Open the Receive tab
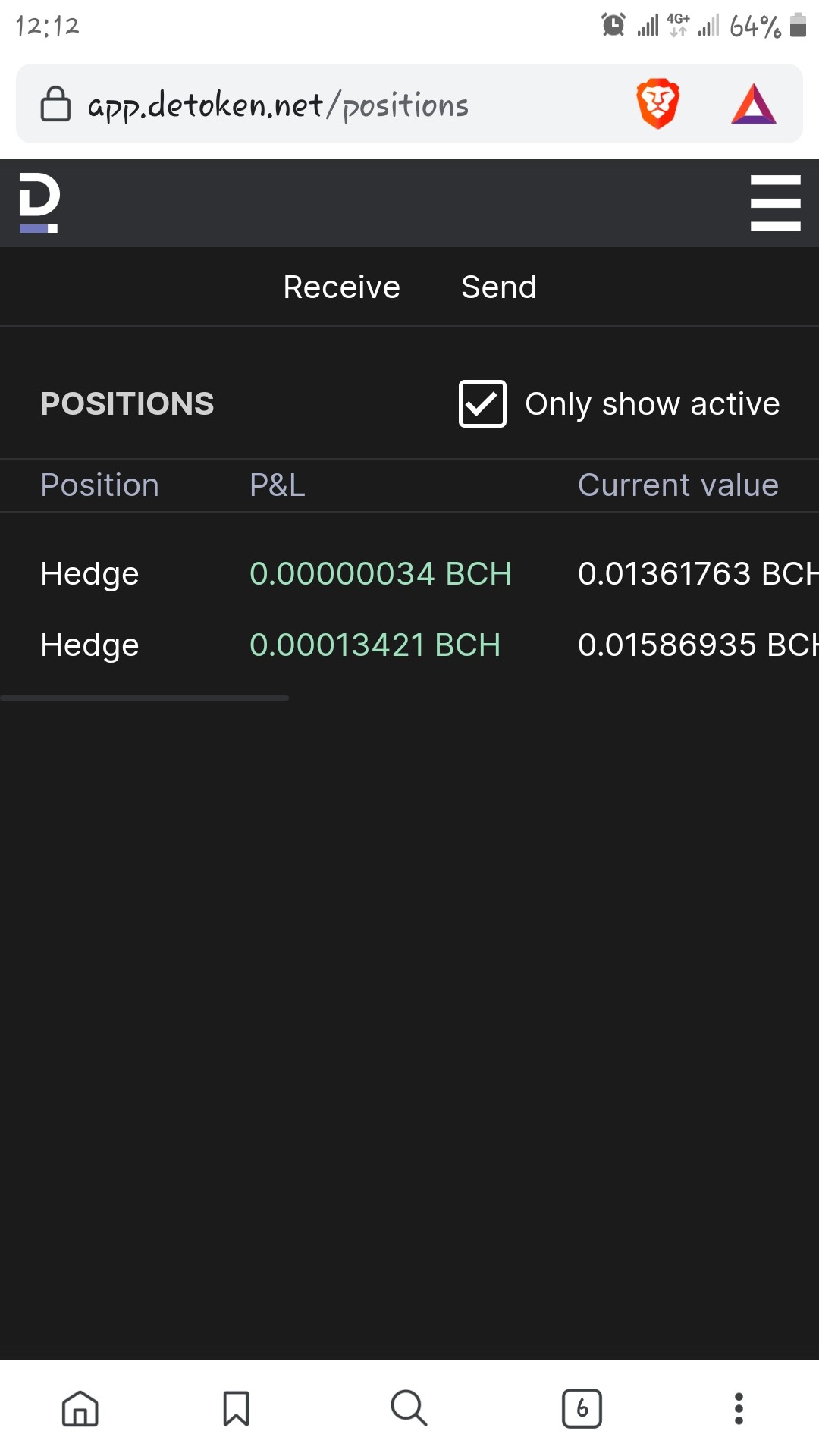Viewport: 819px width, 1456px height. [341, 287]
